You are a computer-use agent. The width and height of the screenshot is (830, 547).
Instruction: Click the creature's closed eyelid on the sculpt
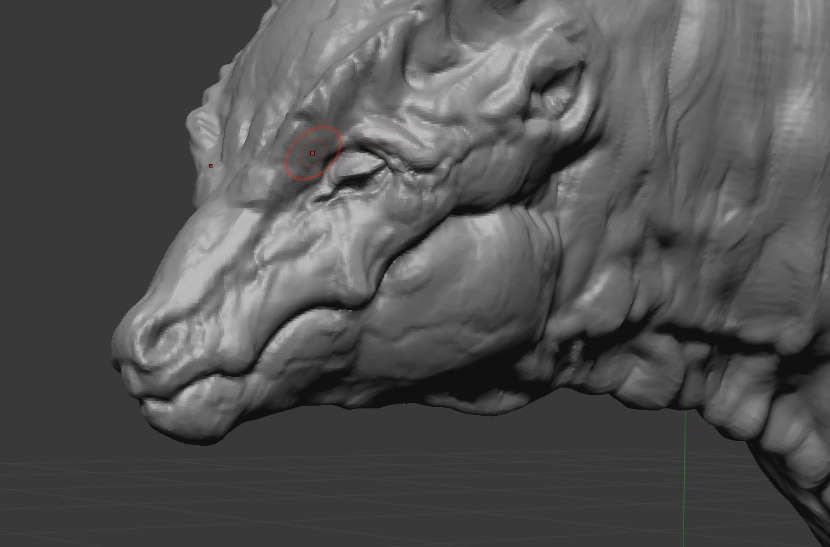point(358,166)
